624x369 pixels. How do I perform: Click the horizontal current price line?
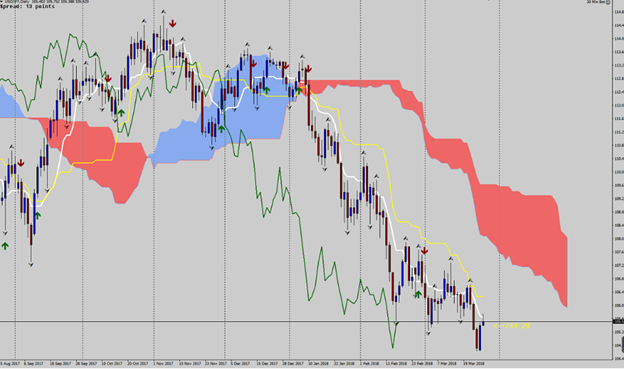306,321
